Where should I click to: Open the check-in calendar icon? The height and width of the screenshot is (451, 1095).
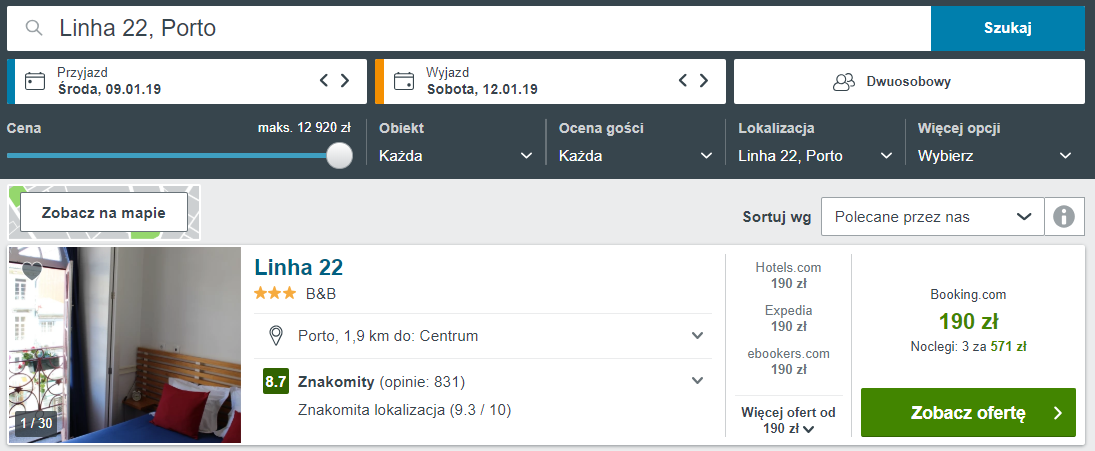tap(35, 81)
